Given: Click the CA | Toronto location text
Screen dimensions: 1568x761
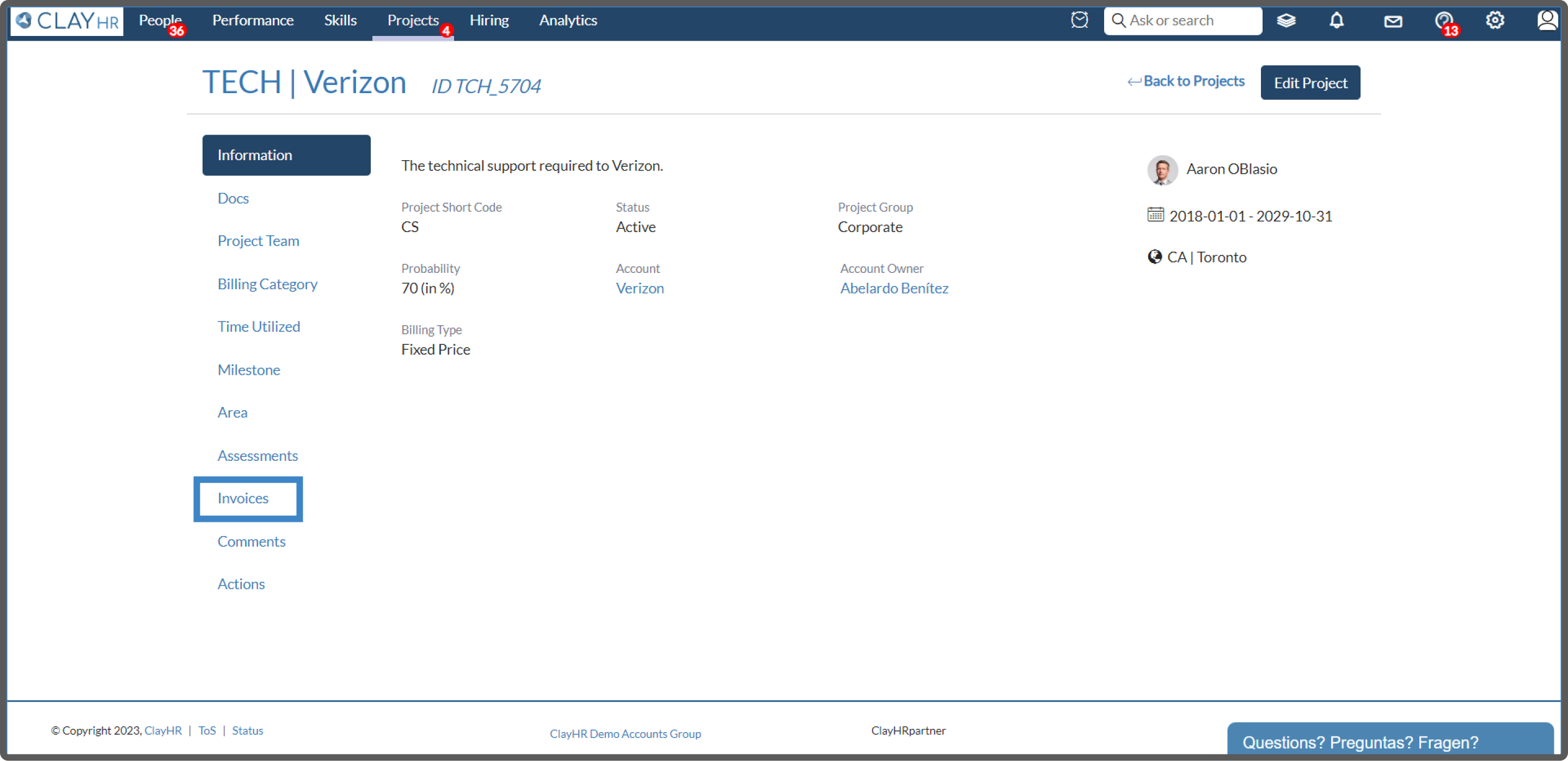Looking at the screenshot, I should [x=1207, y=258].
